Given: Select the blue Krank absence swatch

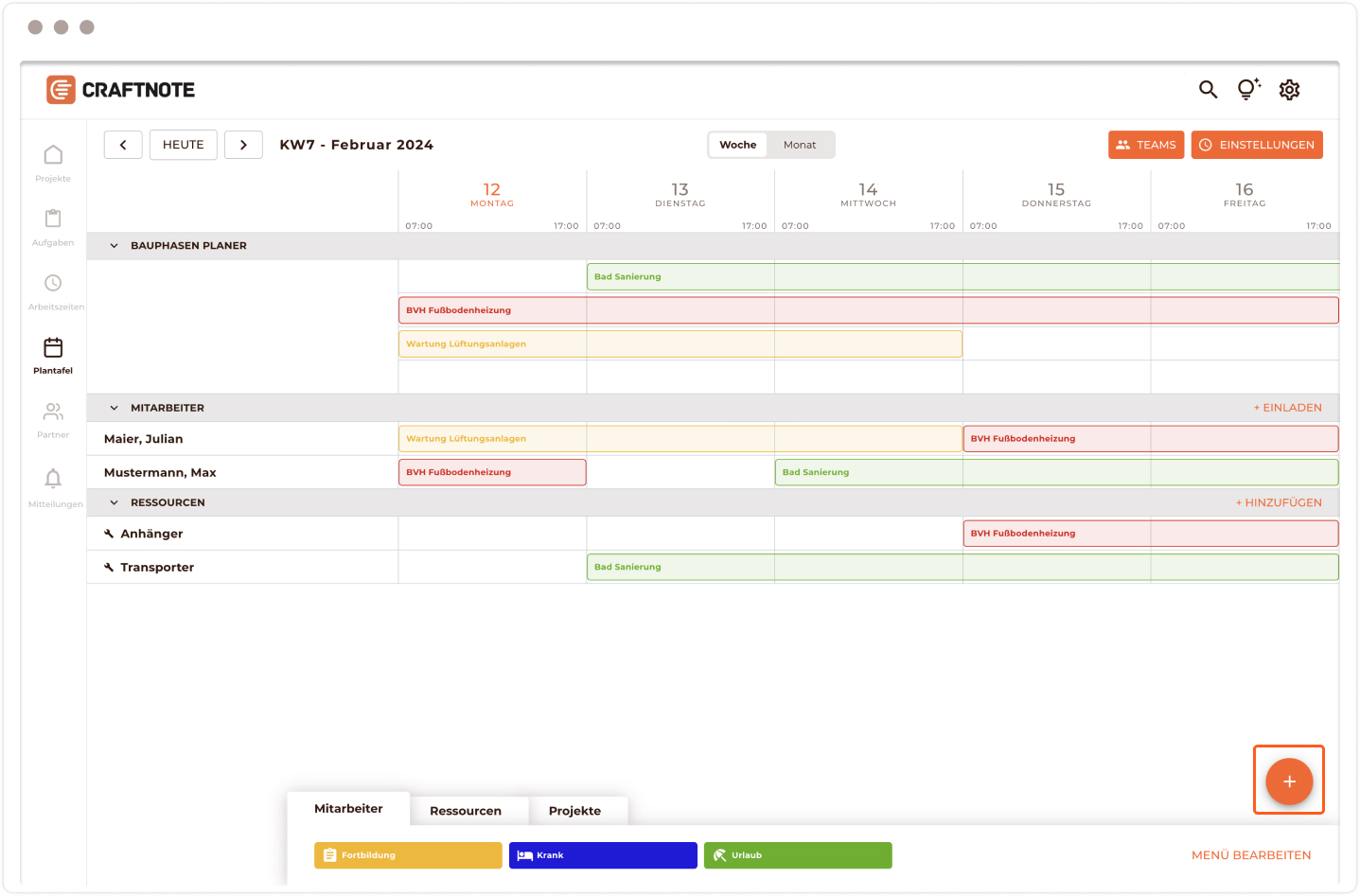Looking at the screenshot, I should (x=603, y=855).
